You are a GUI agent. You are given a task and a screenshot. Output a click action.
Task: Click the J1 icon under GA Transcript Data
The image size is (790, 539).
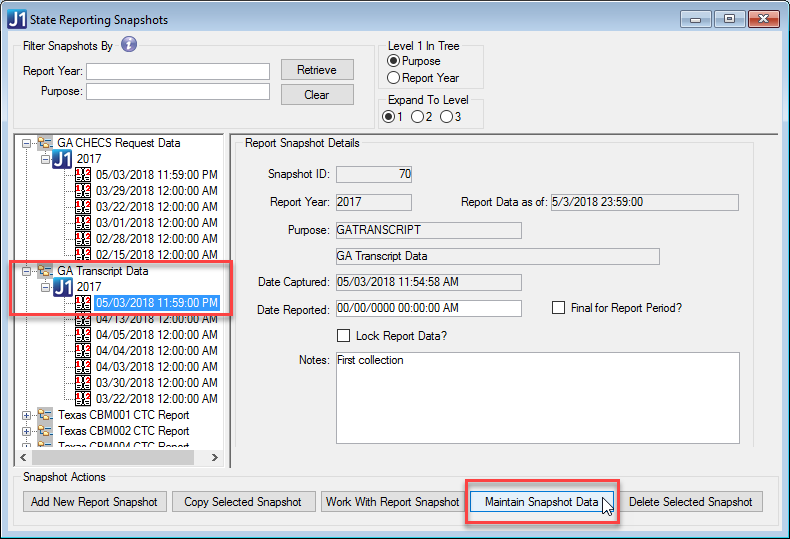(x=63, y=287)
